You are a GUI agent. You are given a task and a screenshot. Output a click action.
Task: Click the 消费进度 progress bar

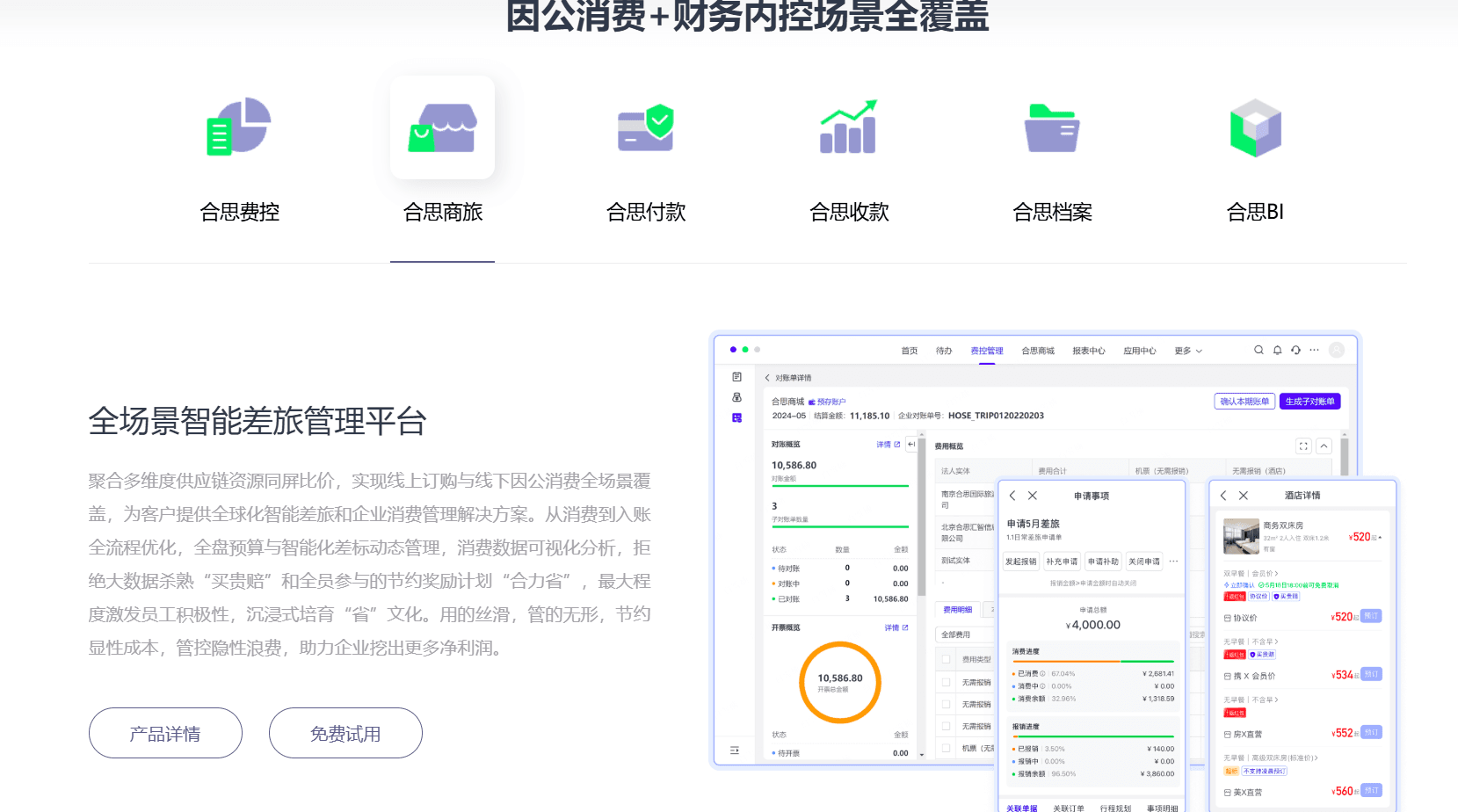click(x=1092, y=661)
